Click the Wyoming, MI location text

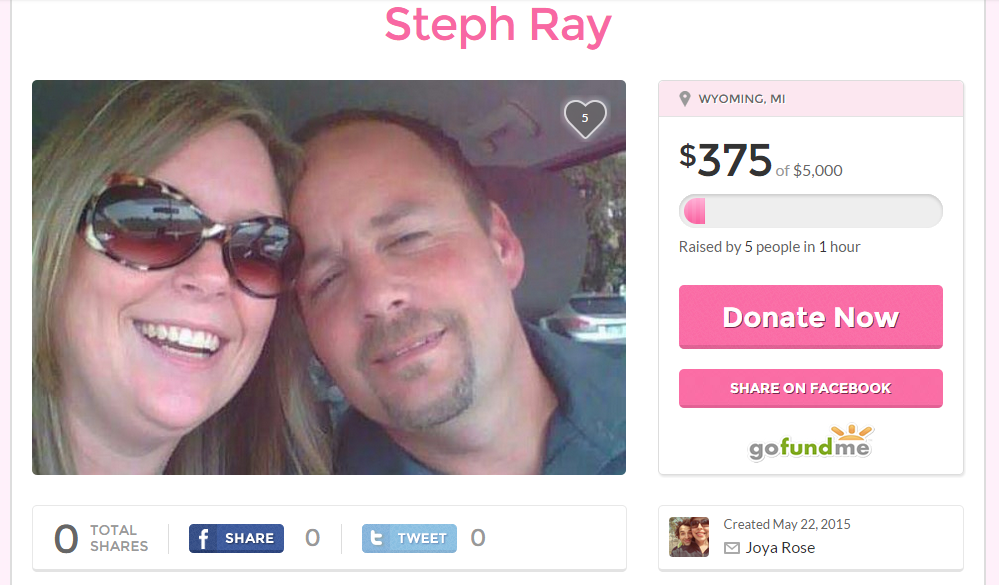[742, 99]
